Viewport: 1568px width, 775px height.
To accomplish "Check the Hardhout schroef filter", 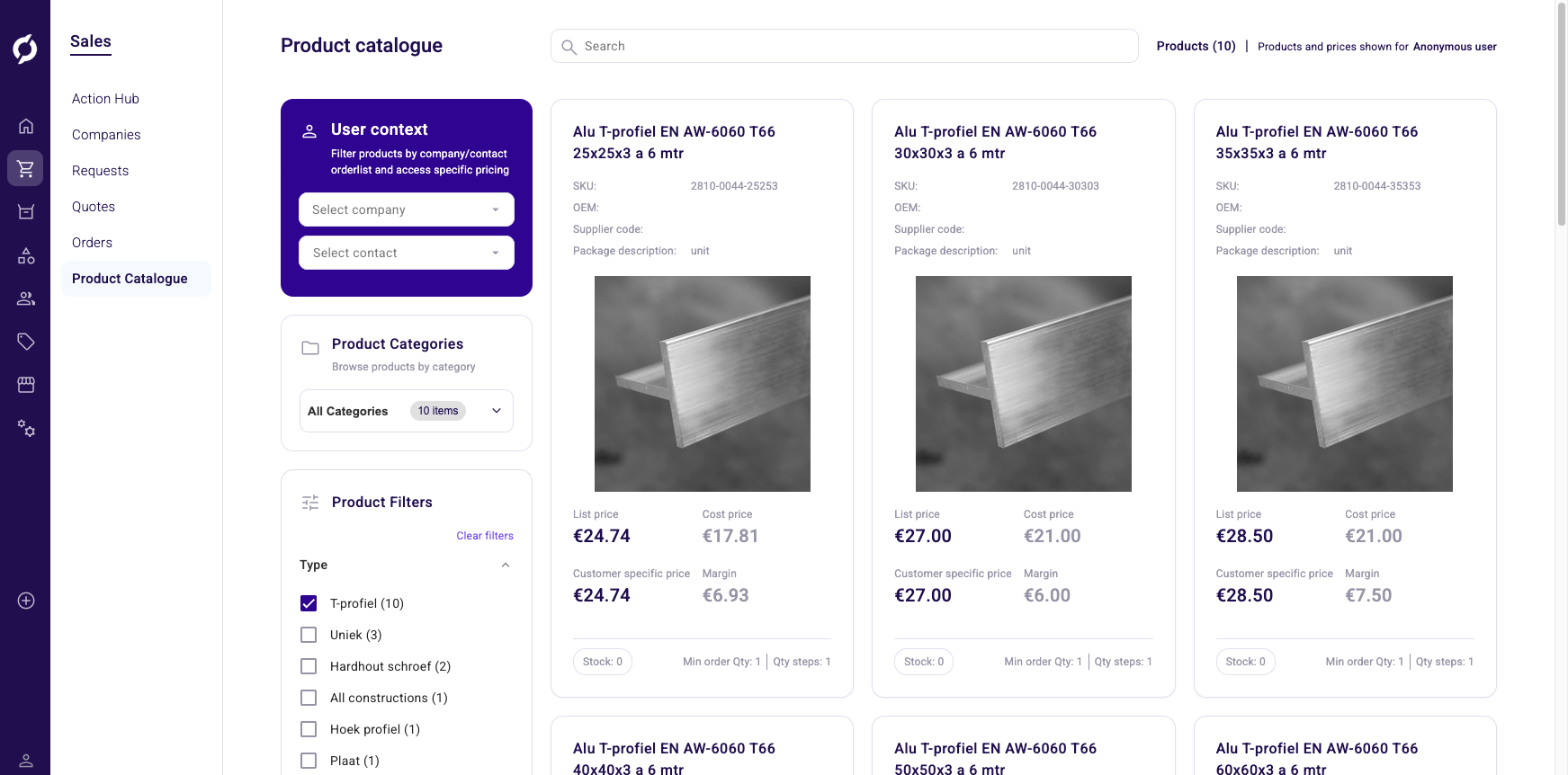I will coord(309,666).
